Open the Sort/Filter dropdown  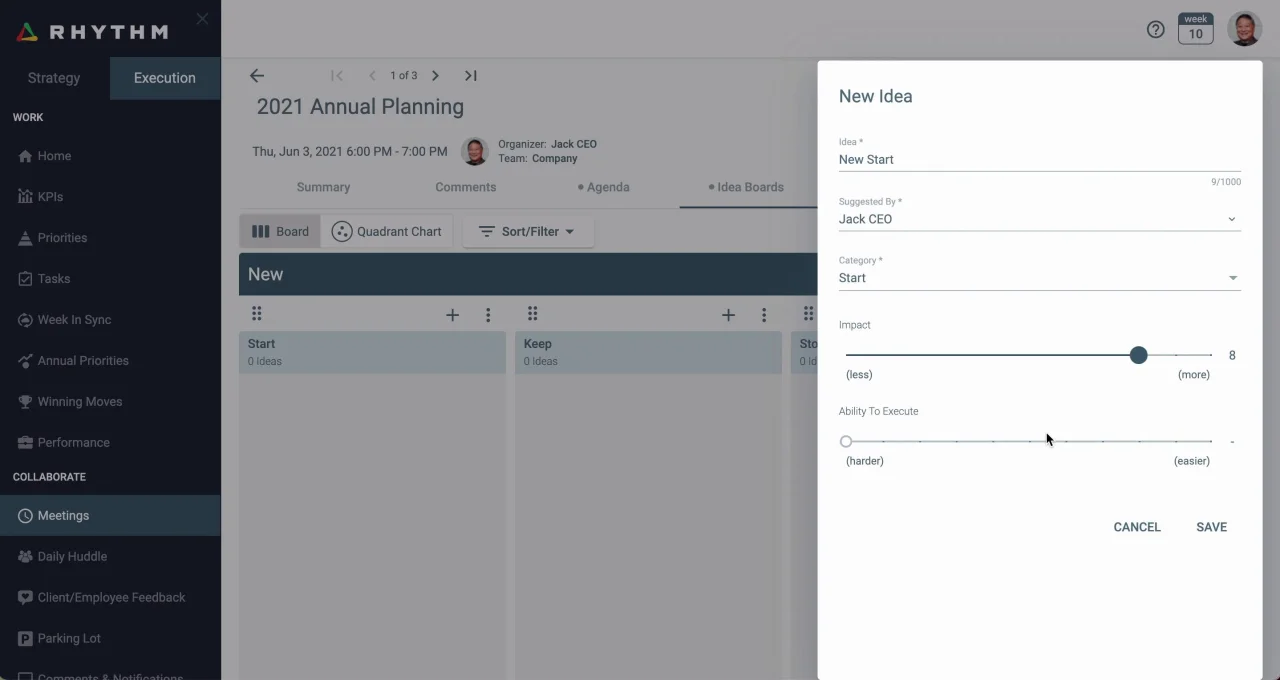(528, 231)
